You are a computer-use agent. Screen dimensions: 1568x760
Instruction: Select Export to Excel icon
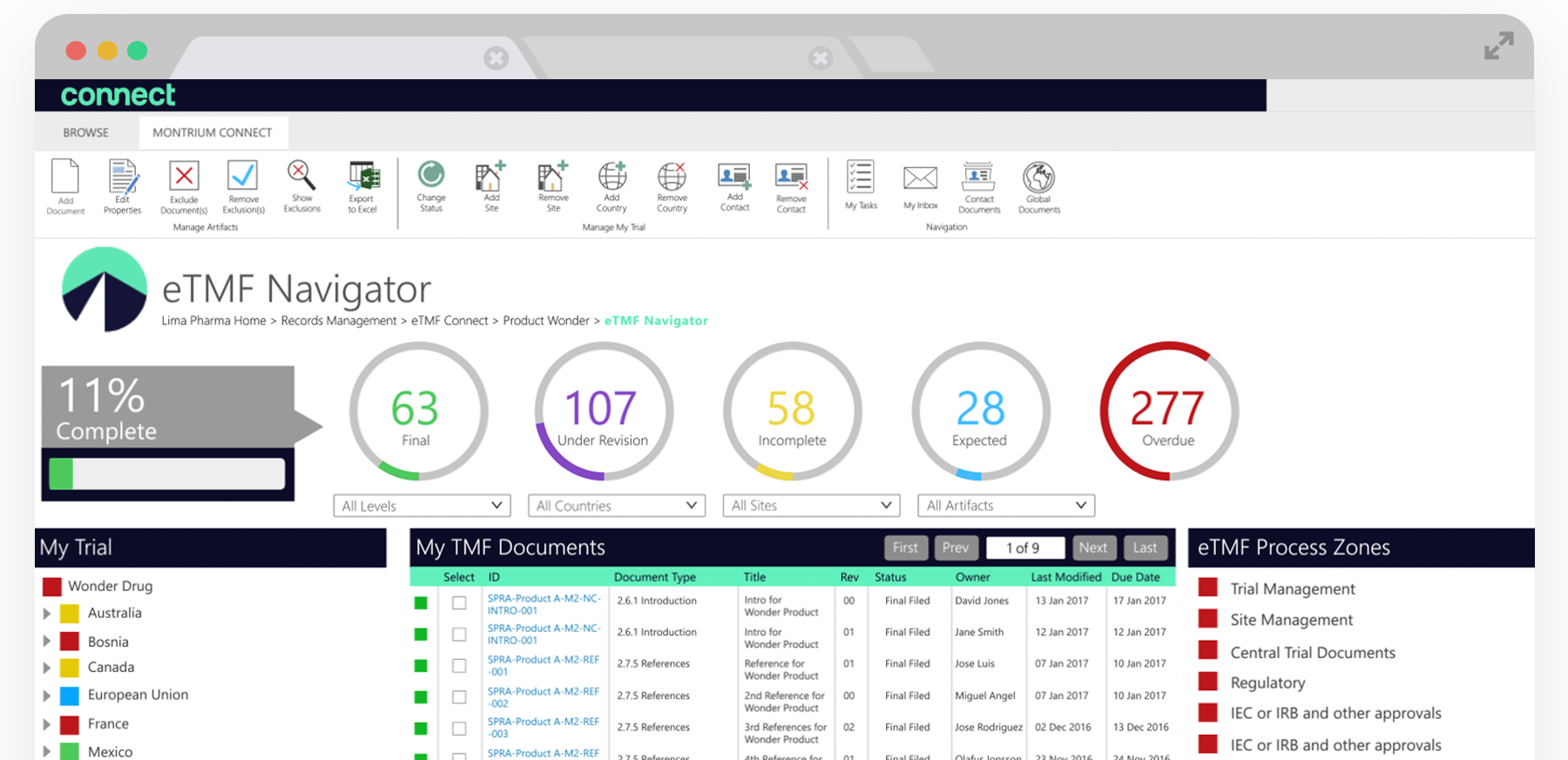363,178
